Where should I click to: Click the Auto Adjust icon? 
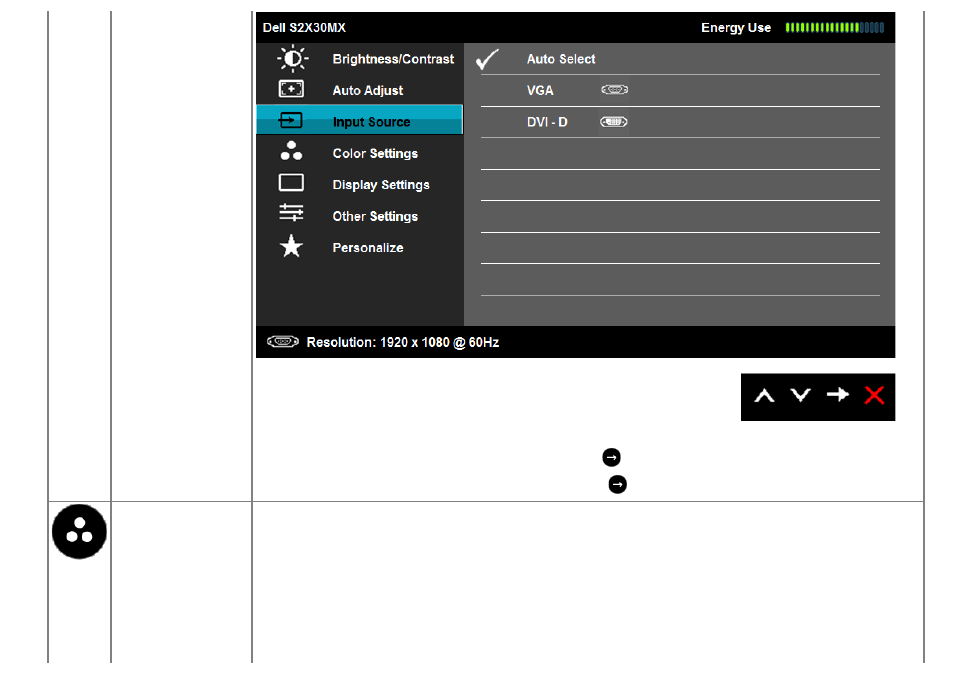(x=291, y=89)
